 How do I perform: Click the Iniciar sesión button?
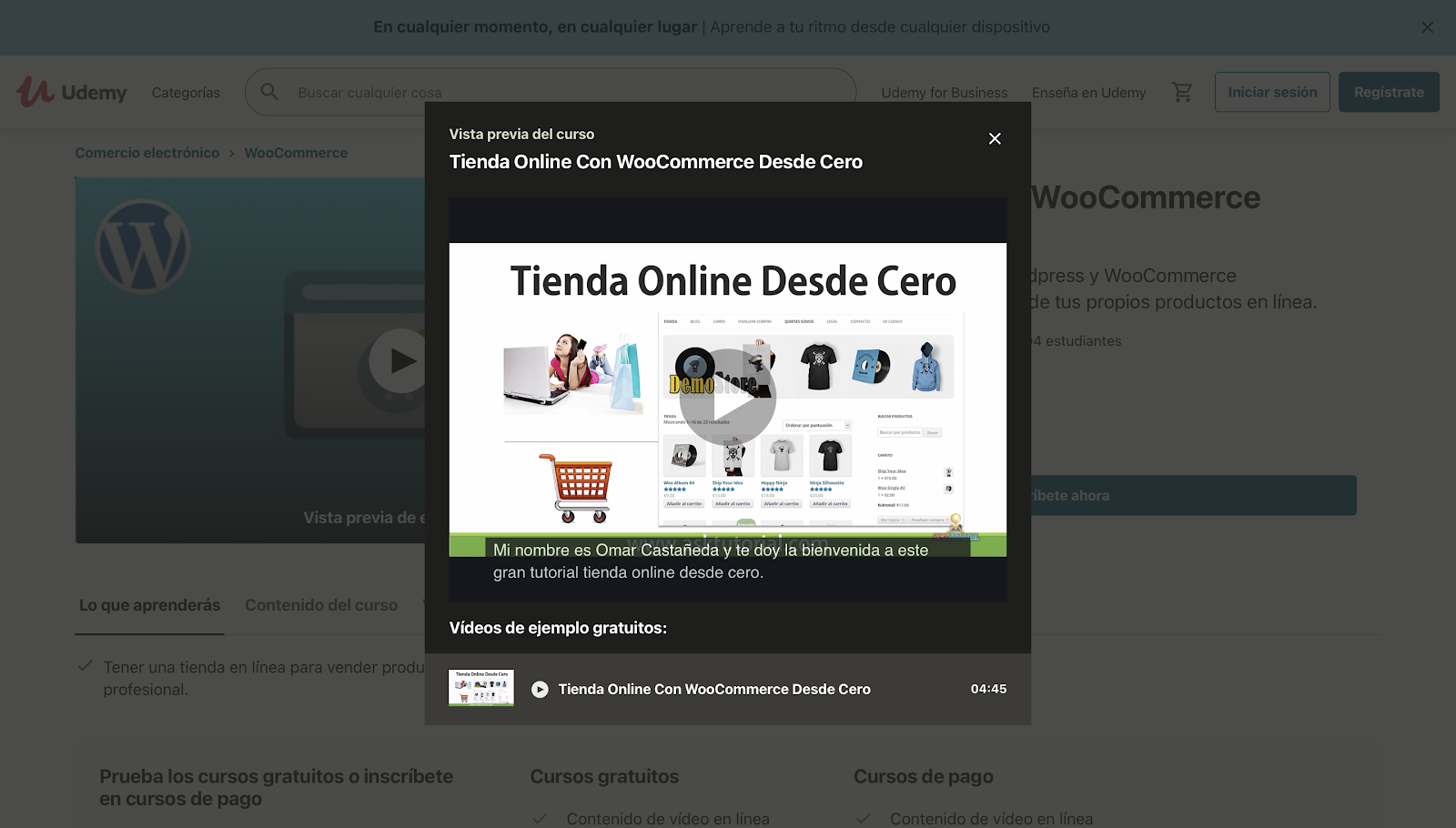pos(1272,92)
